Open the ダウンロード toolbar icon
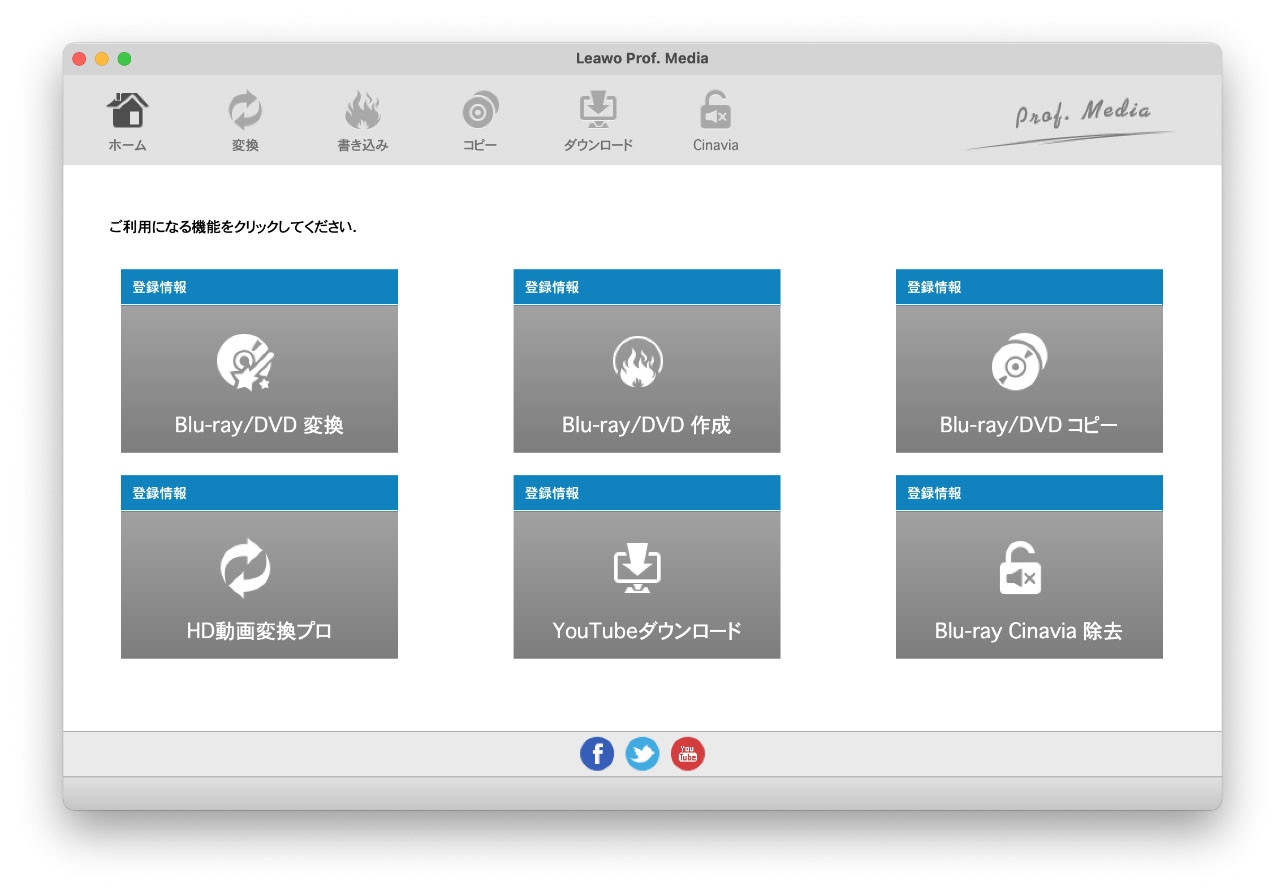The width and height of the screenshot is (1285, 894). (598, 120)
